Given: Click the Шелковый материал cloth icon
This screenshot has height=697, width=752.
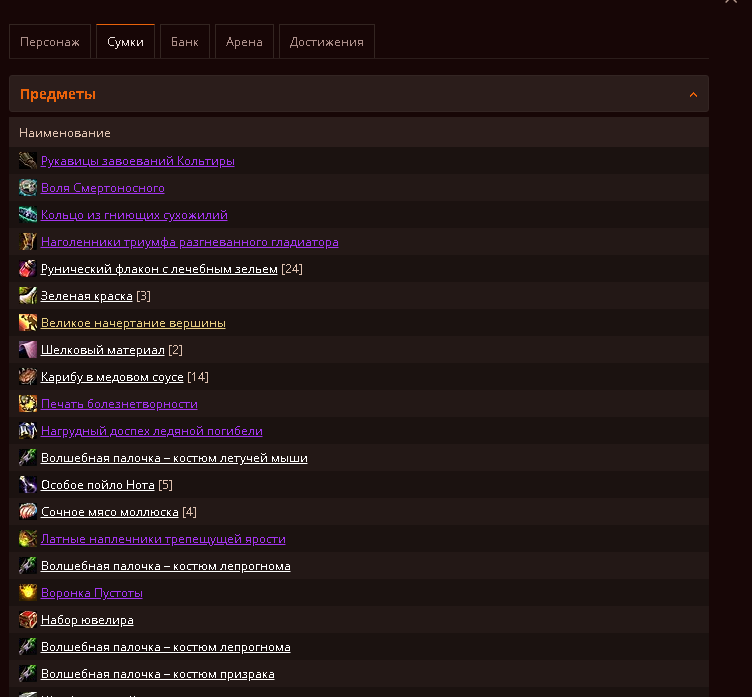Looking at the screenshot, I should click(x=28, y=350).
